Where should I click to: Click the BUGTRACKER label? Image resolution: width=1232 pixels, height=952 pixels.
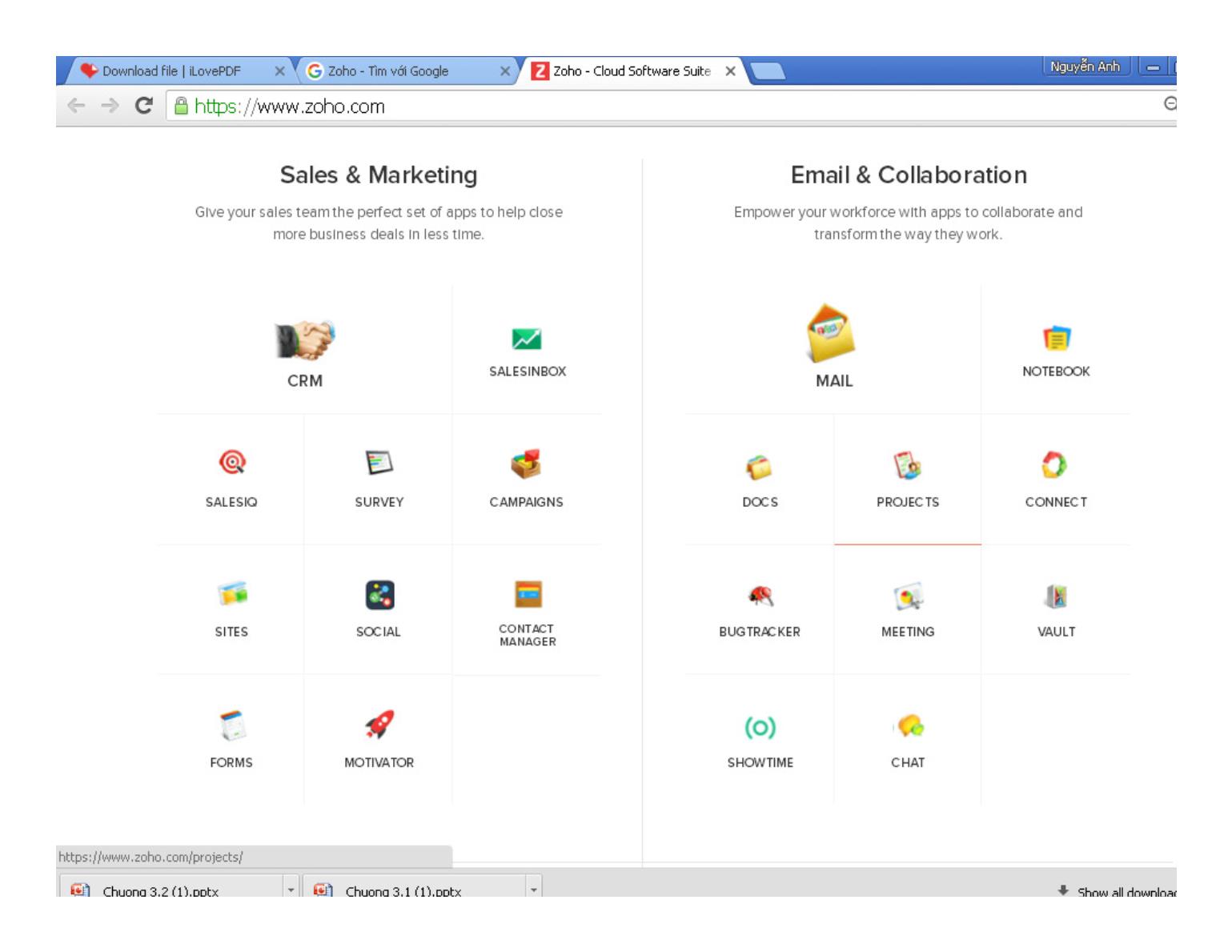tap(760, 632)
